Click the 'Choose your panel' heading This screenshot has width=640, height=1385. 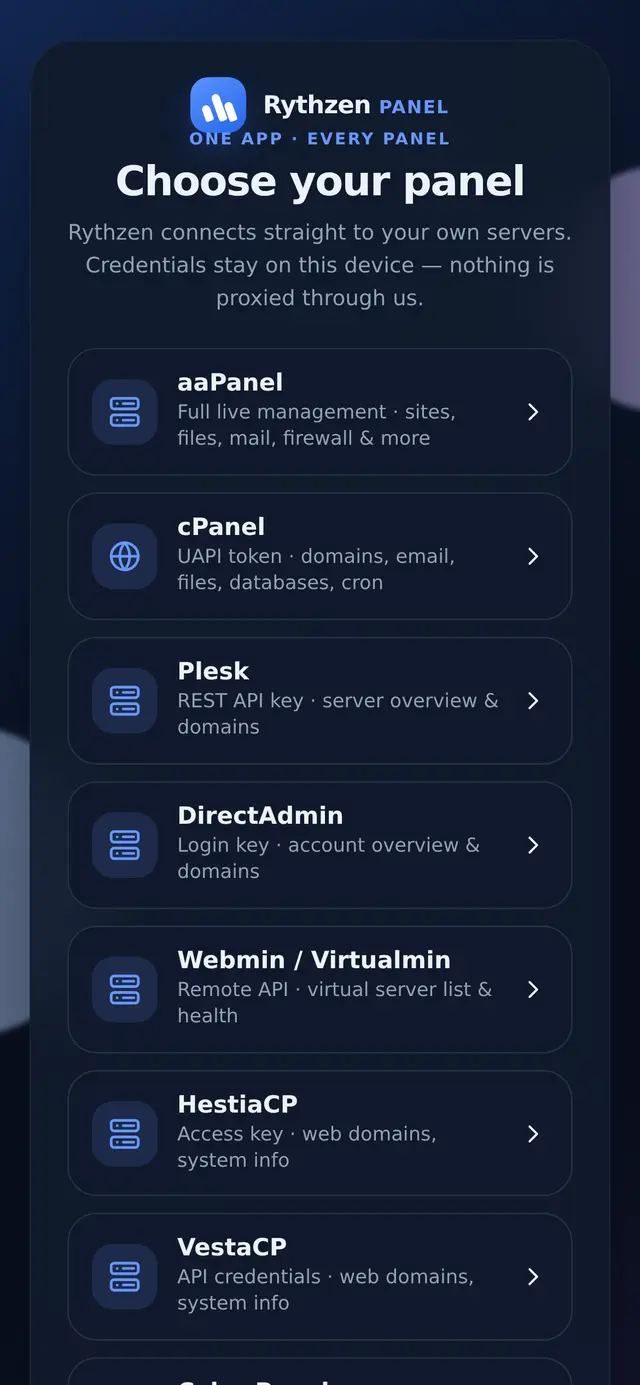tap(320, 181)
